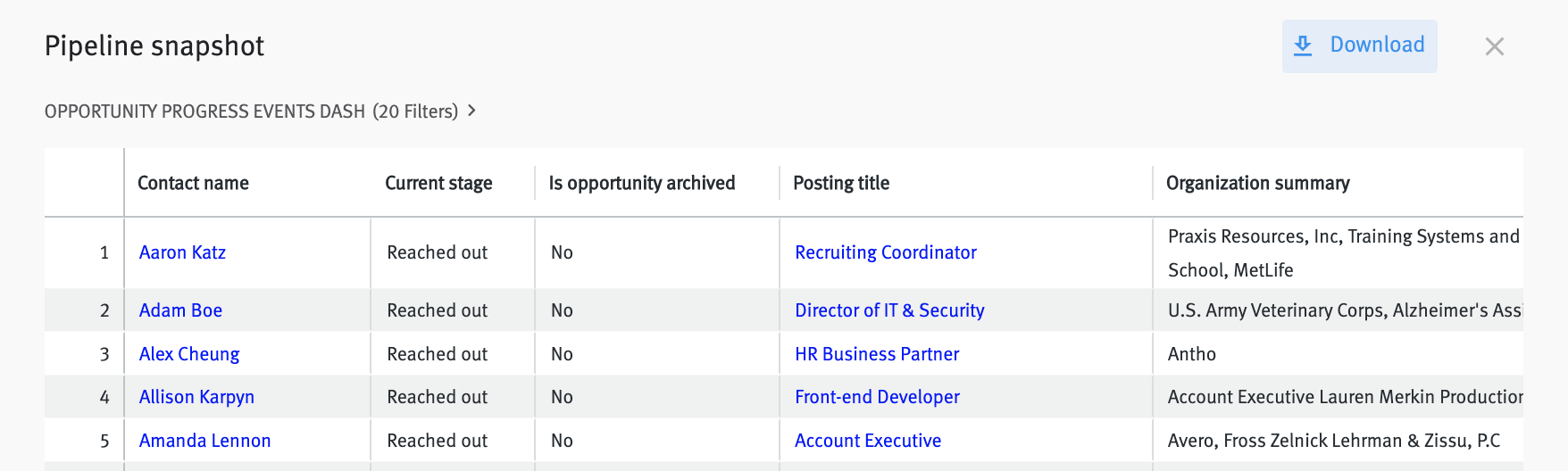Open Alex Cheung contact link

pyautogui.click(x=189, y=354)
